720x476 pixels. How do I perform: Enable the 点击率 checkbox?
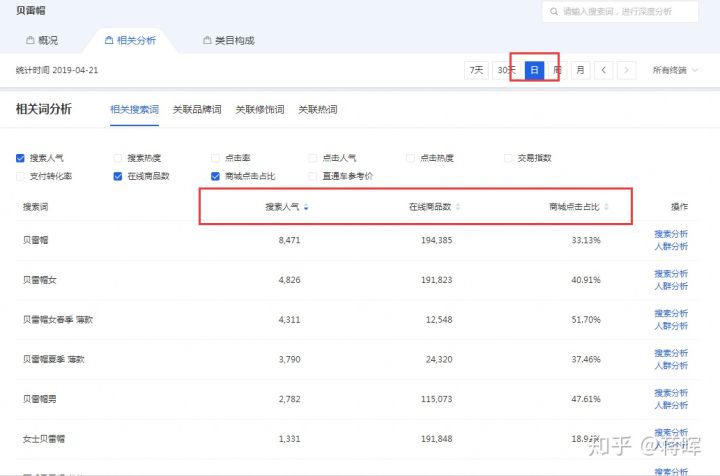pos(215,158)
